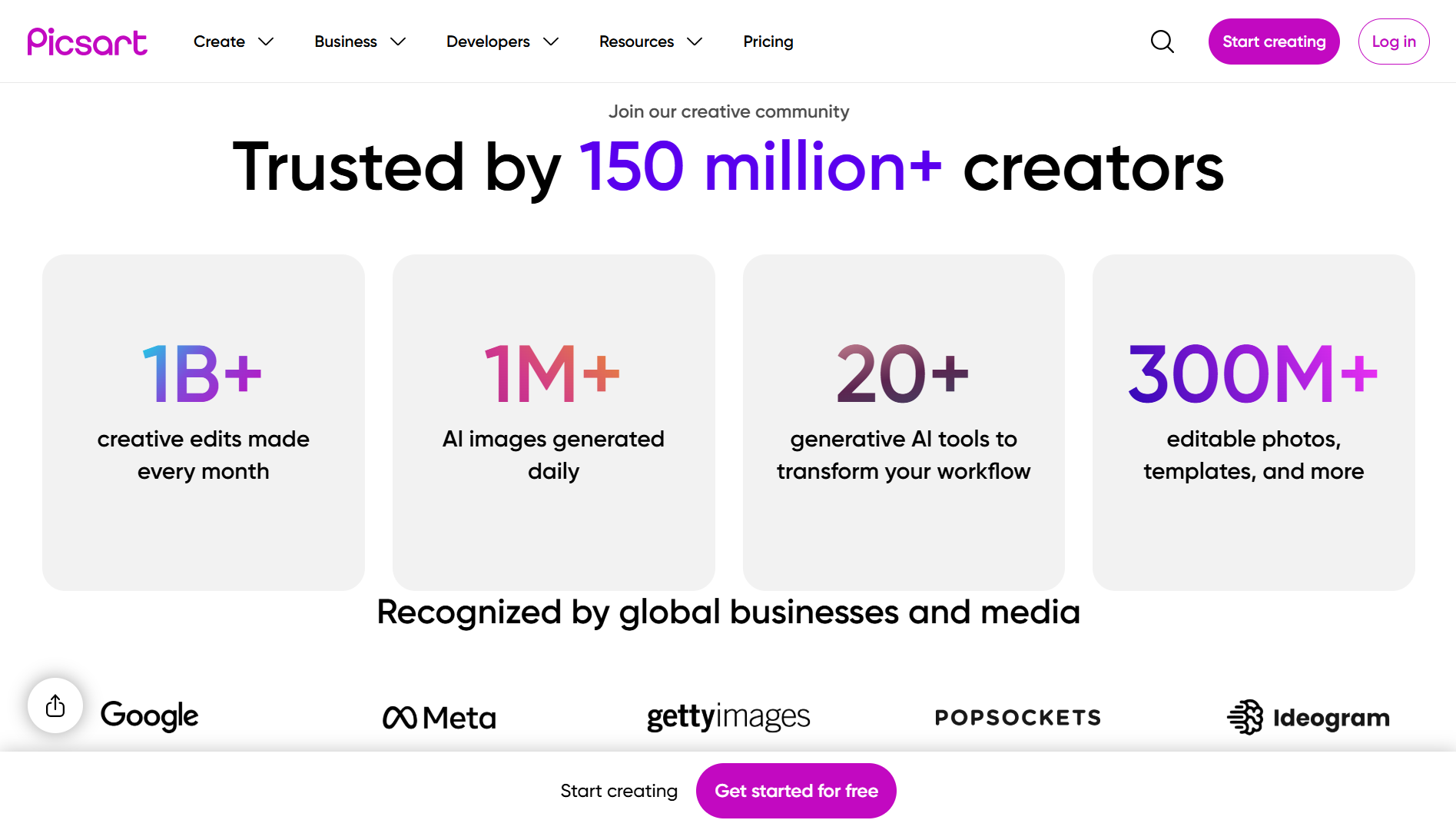
Task: Select the 1B+ creative edits card
Action: (204, 422)
